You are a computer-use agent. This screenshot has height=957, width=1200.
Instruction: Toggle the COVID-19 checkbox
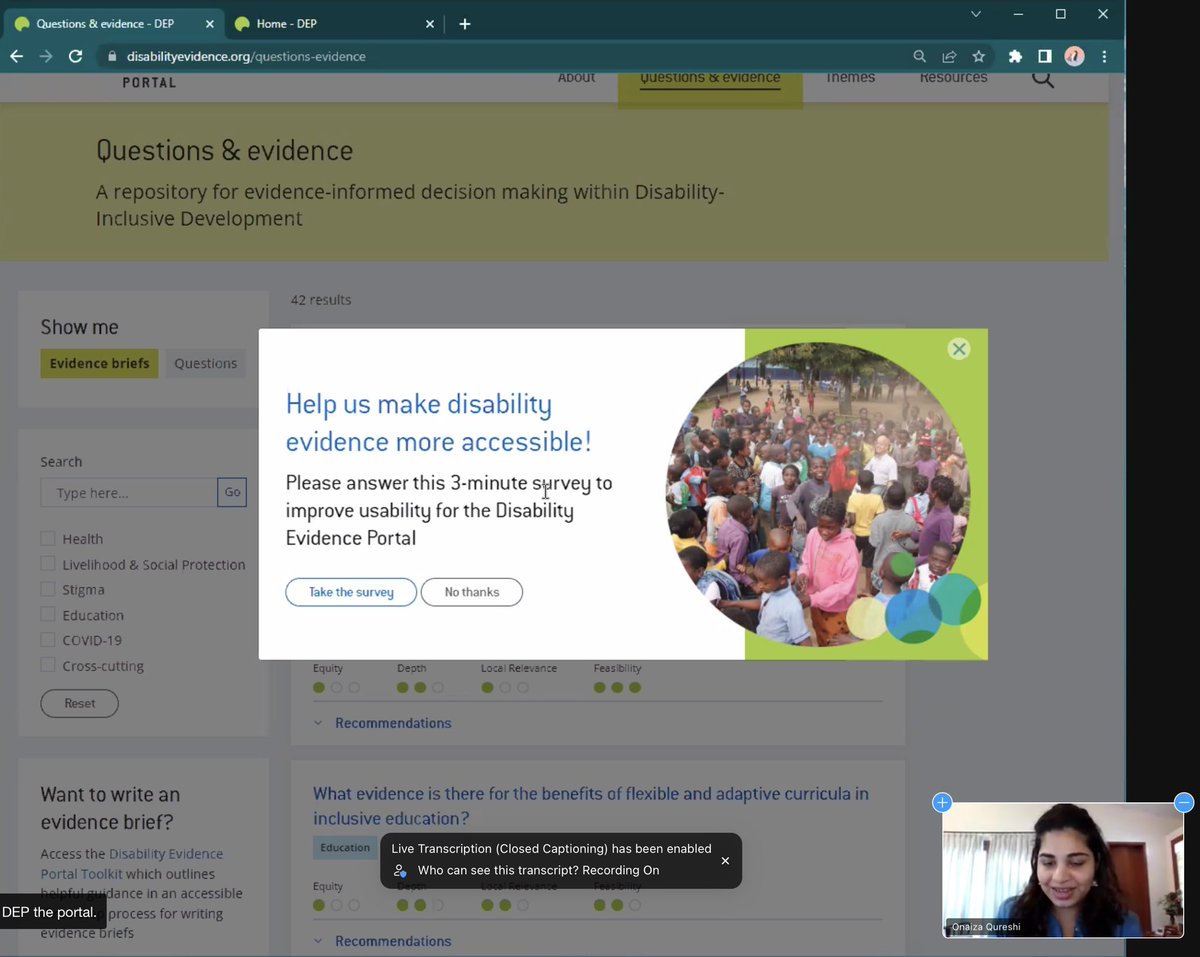click(x=46, y=640)
